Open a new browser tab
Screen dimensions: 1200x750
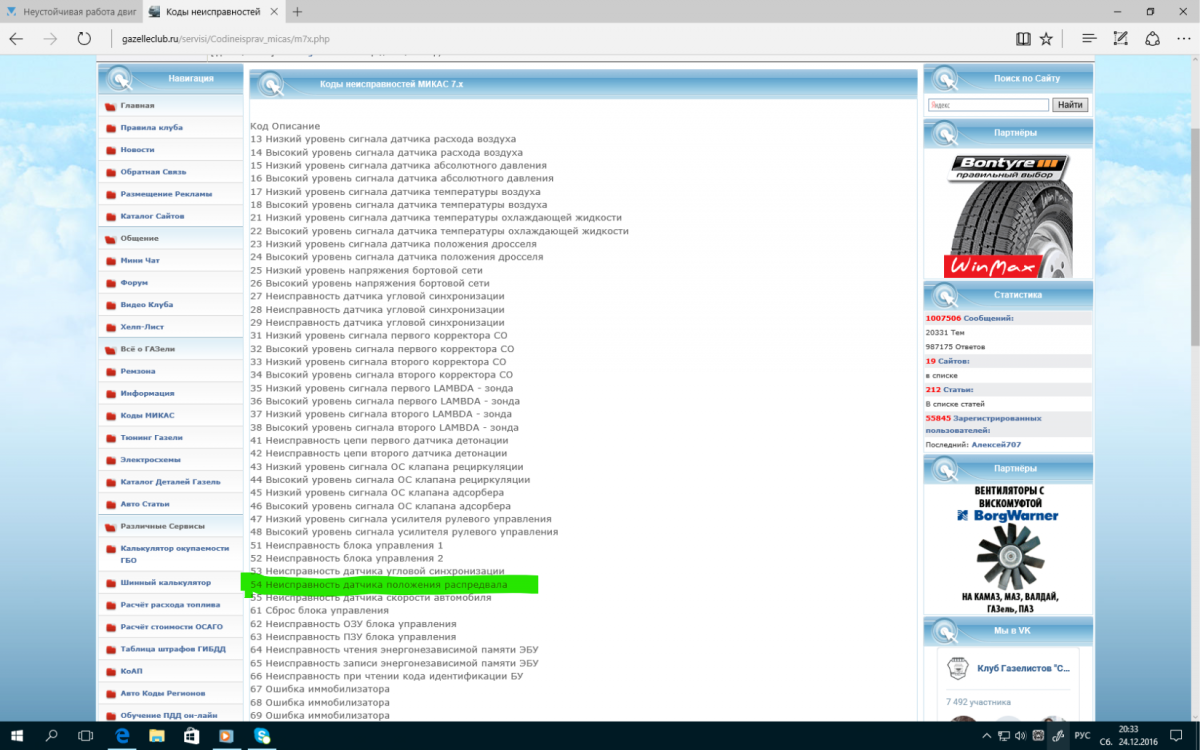pos(297,12)
